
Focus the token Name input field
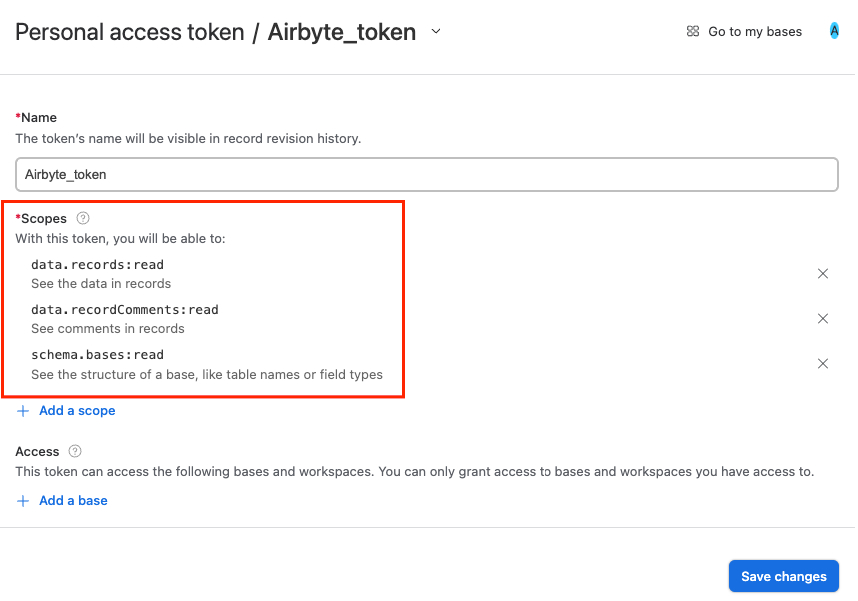pyautogui.click(x=426, y=174)
